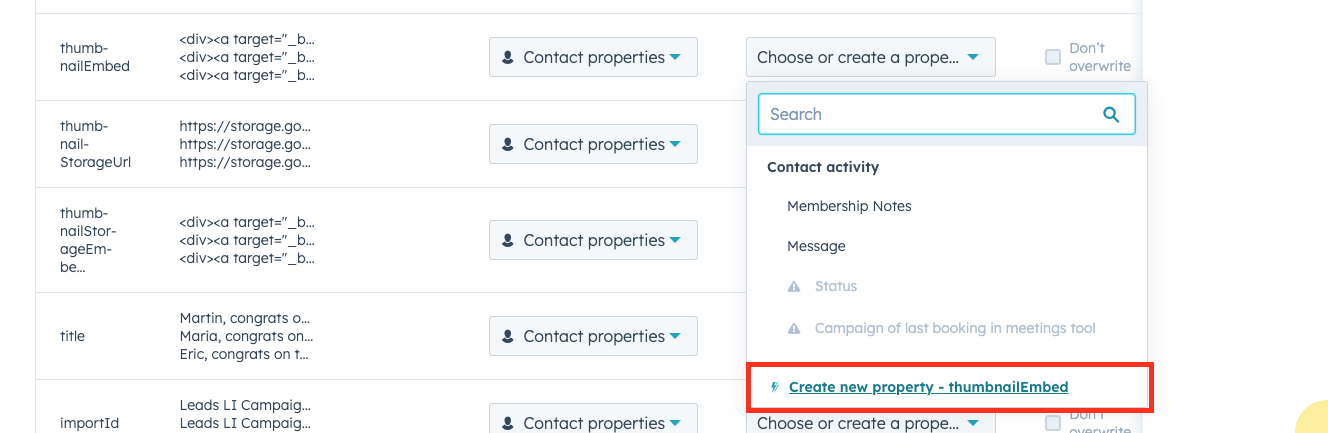Viewport: 1328px width, 433px height.
Task: Expand Contact properties dropdown in title row
Action: click(593, 336)
